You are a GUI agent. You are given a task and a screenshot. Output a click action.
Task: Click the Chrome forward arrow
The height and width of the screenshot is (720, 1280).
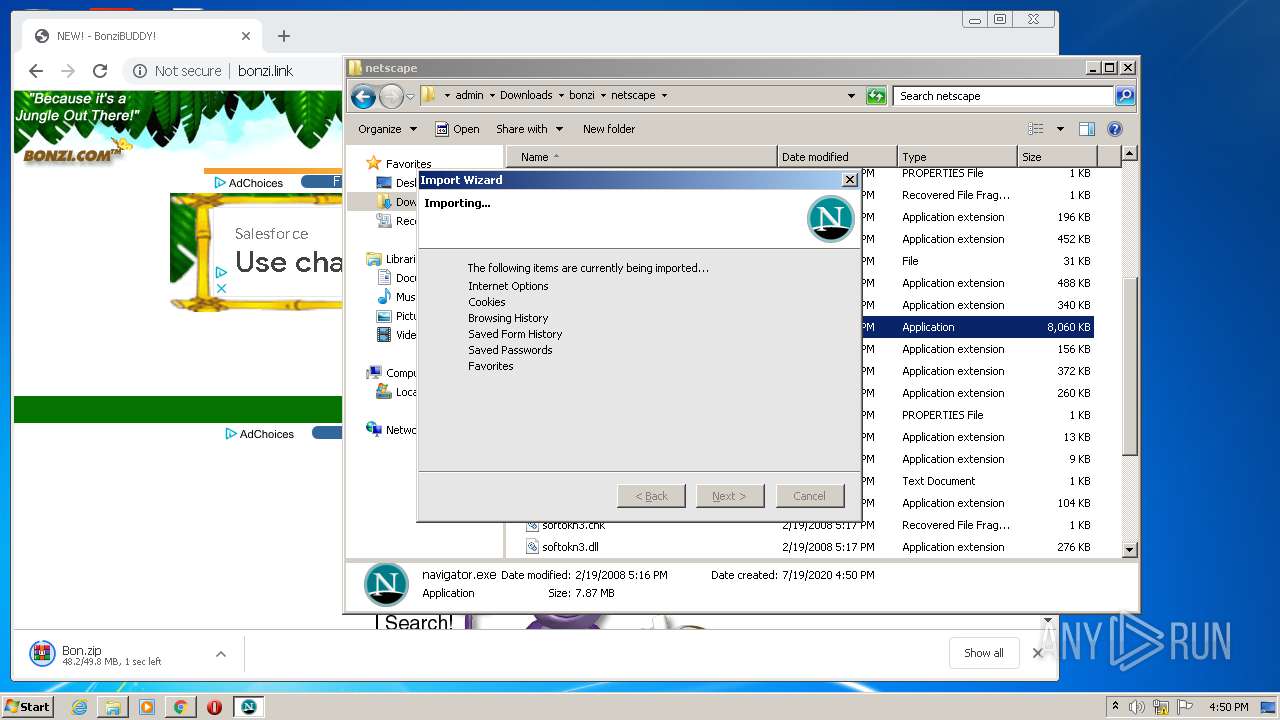click(x=68, y=71)
